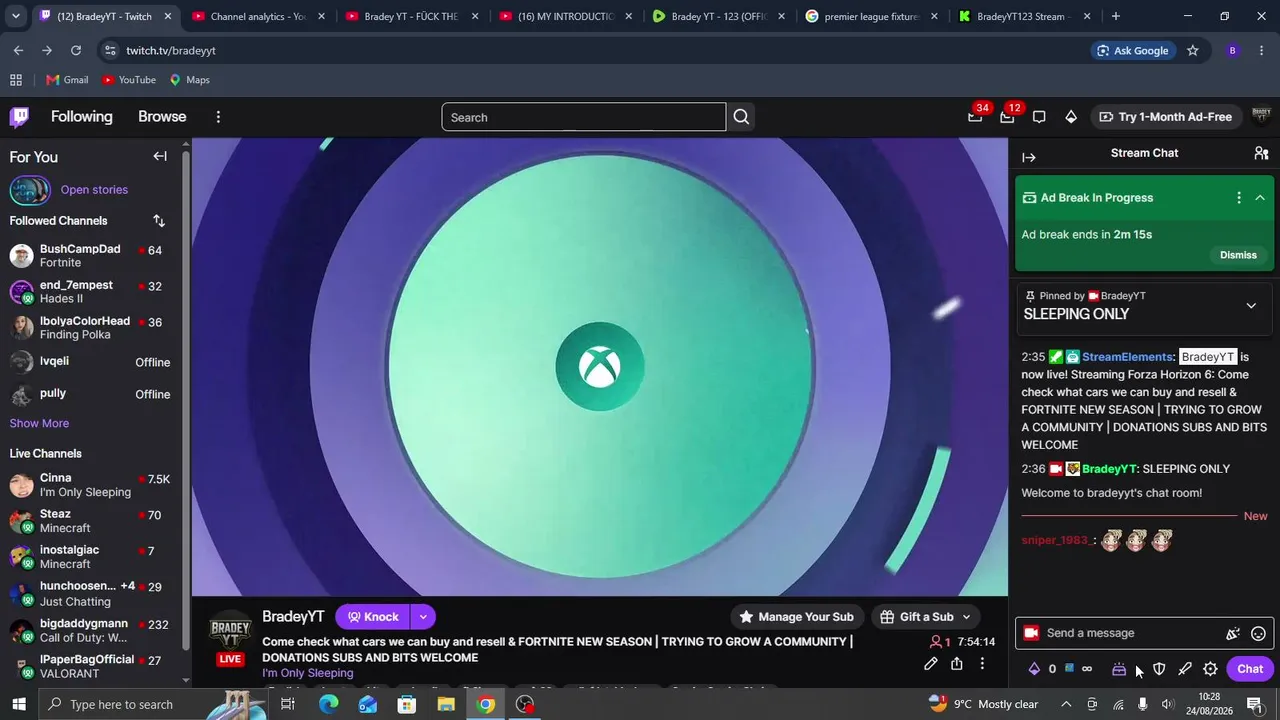
Task: Click Open stories link
Action: pos(94,190)
